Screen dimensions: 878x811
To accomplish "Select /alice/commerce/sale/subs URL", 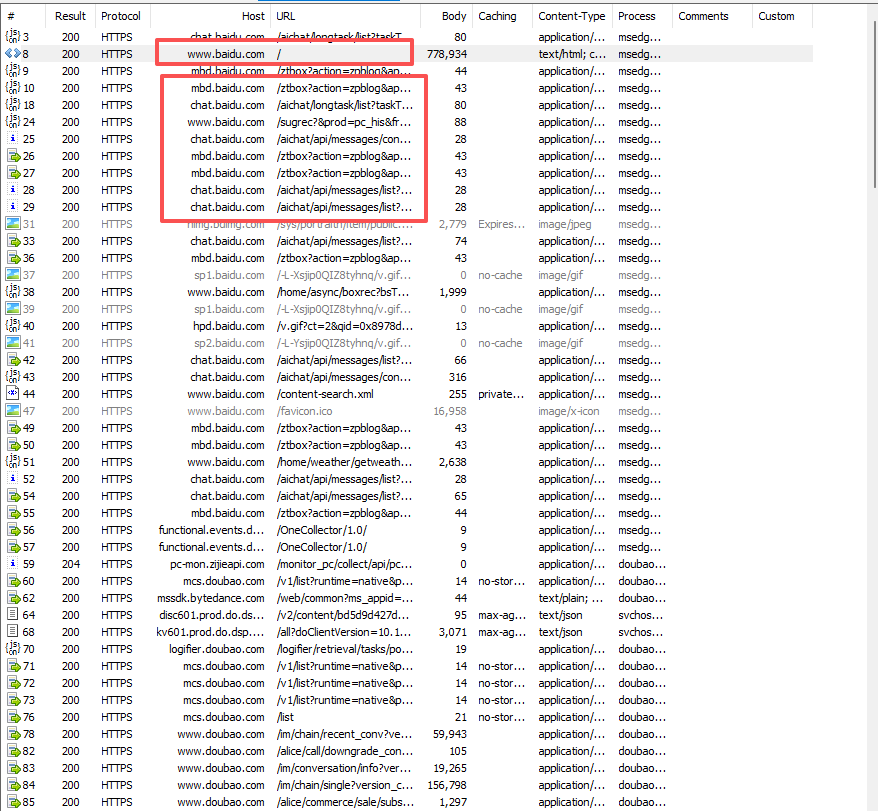I will point(345,801).
